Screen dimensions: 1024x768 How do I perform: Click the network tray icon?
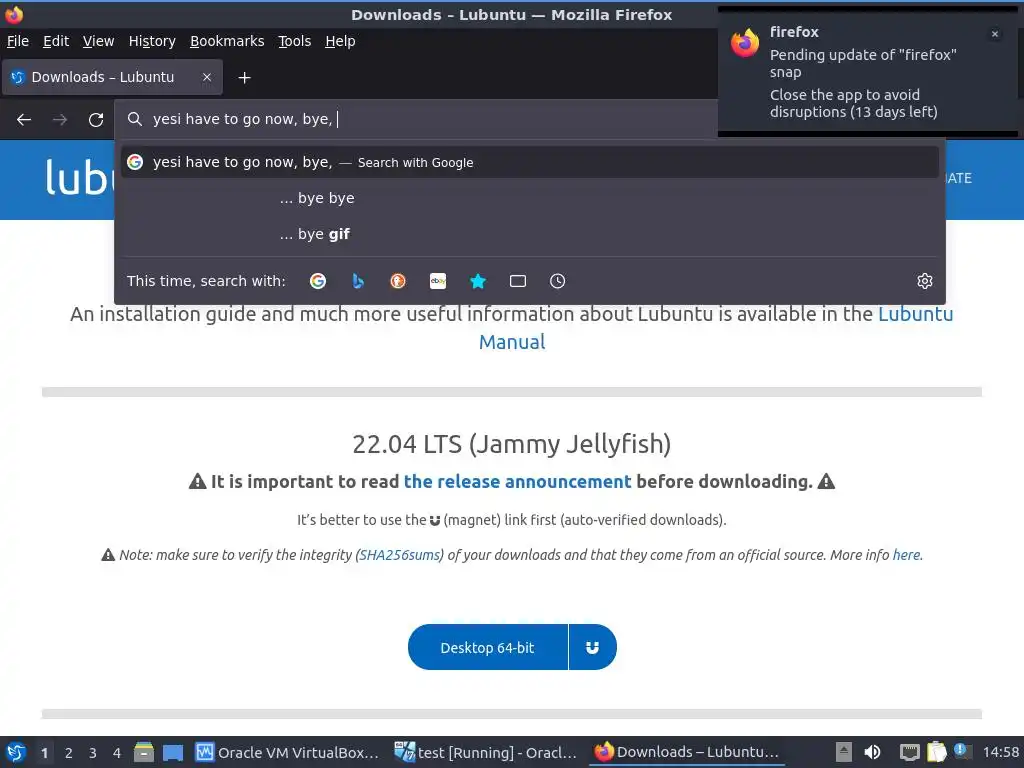click(910, 752)
